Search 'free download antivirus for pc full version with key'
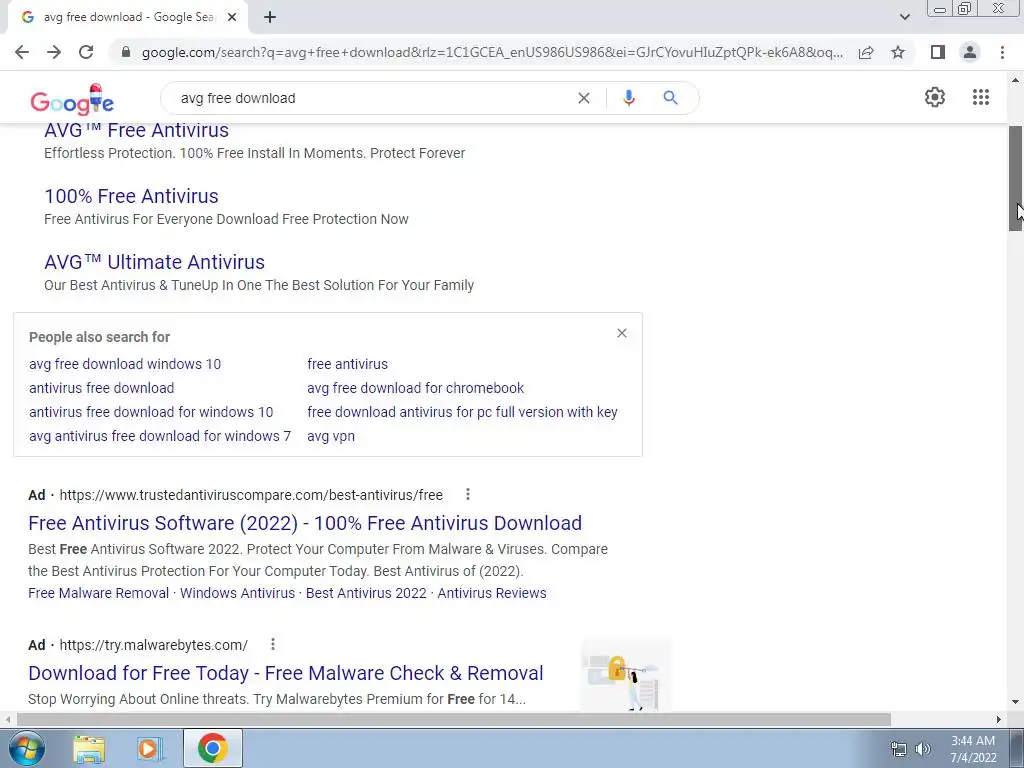Viewport: 1024px width, 768px height. [462, 412]
